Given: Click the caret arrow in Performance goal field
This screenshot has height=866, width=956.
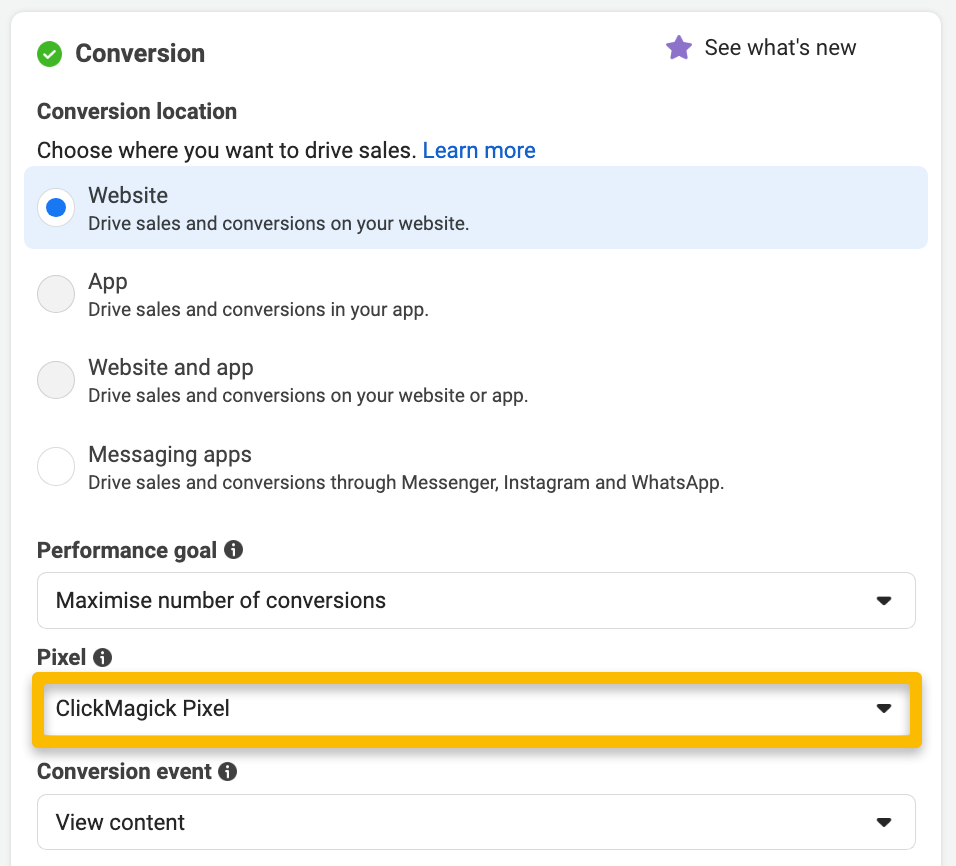Looking at the screenshot, I should [883, 601].
